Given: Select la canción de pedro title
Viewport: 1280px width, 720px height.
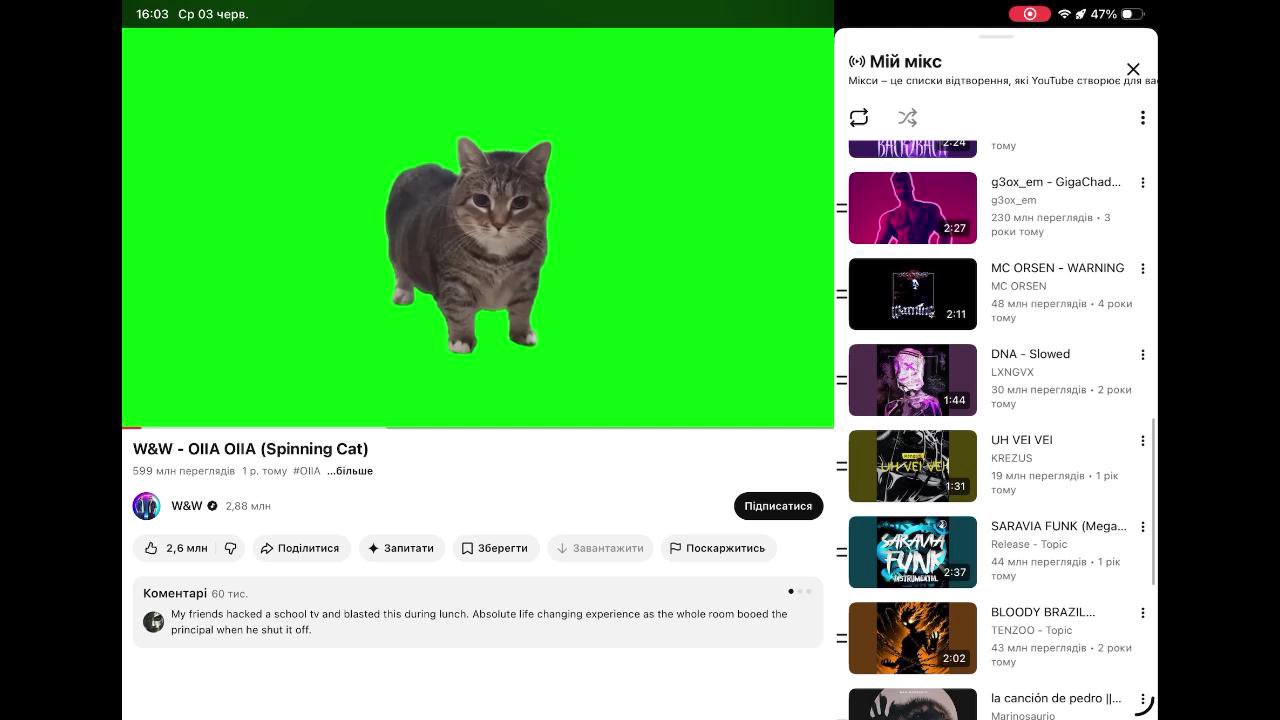Looking at the screenshot, I should 1056,698.
